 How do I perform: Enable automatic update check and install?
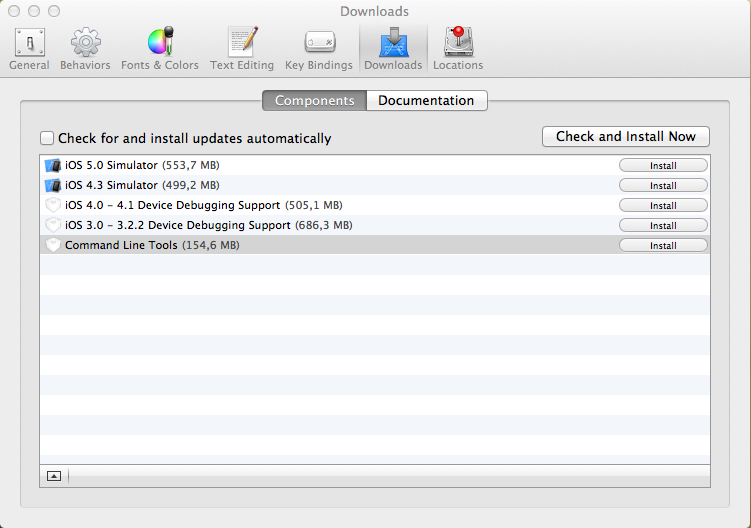coord(47,139)
